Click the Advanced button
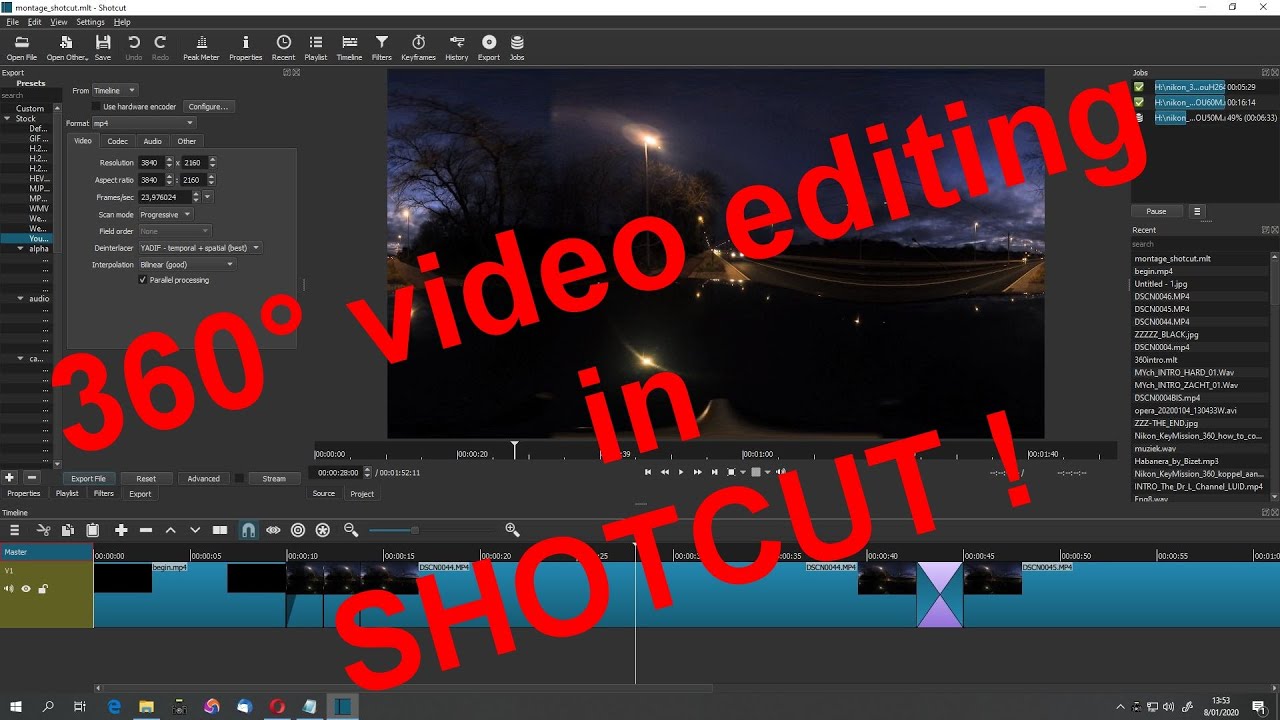The image size is (1280, 720). coord(203,478)
